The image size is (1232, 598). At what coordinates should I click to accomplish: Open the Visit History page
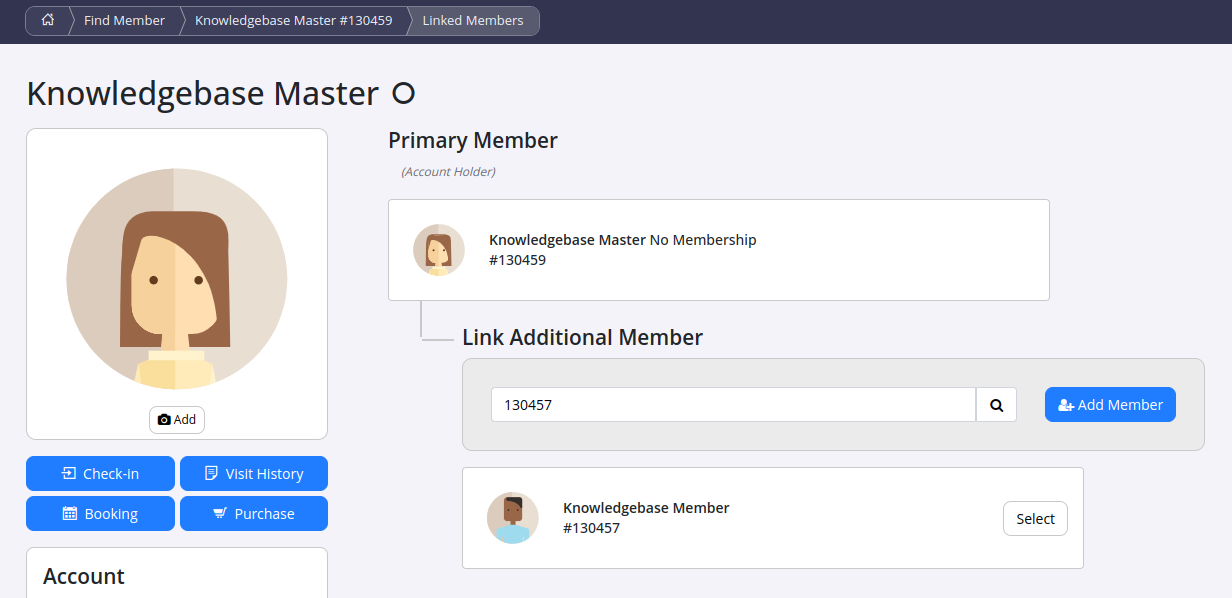click(x=254, y=474)
